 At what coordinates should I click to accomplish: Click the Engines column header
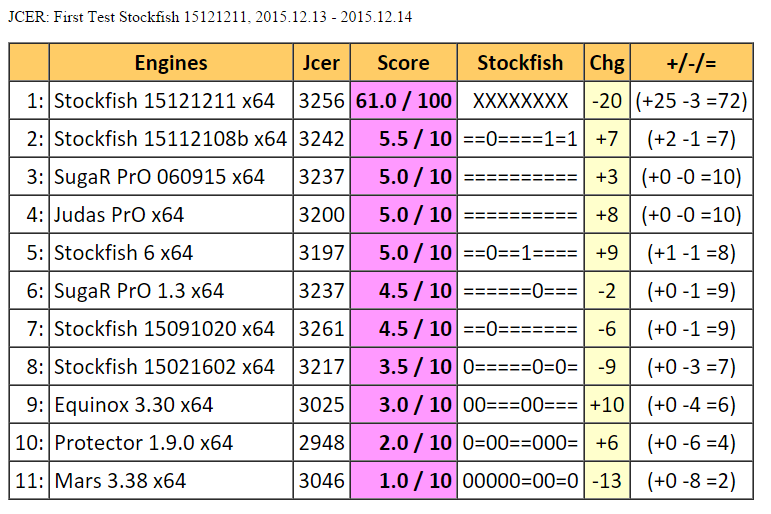coord(171,62)
